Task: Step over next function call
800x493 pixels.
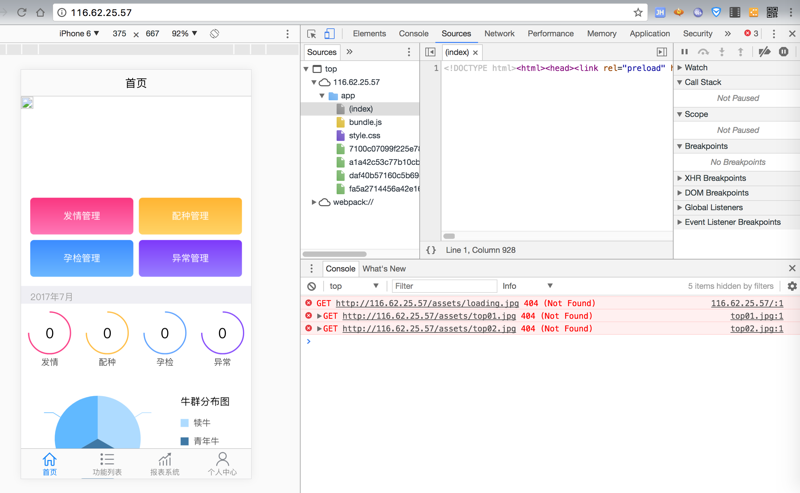Action: 703,52
